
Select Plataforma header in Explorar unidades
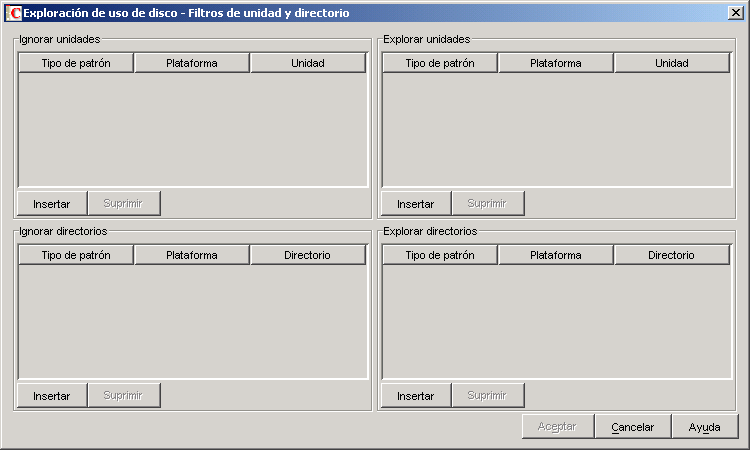click(x=556, y=63)
